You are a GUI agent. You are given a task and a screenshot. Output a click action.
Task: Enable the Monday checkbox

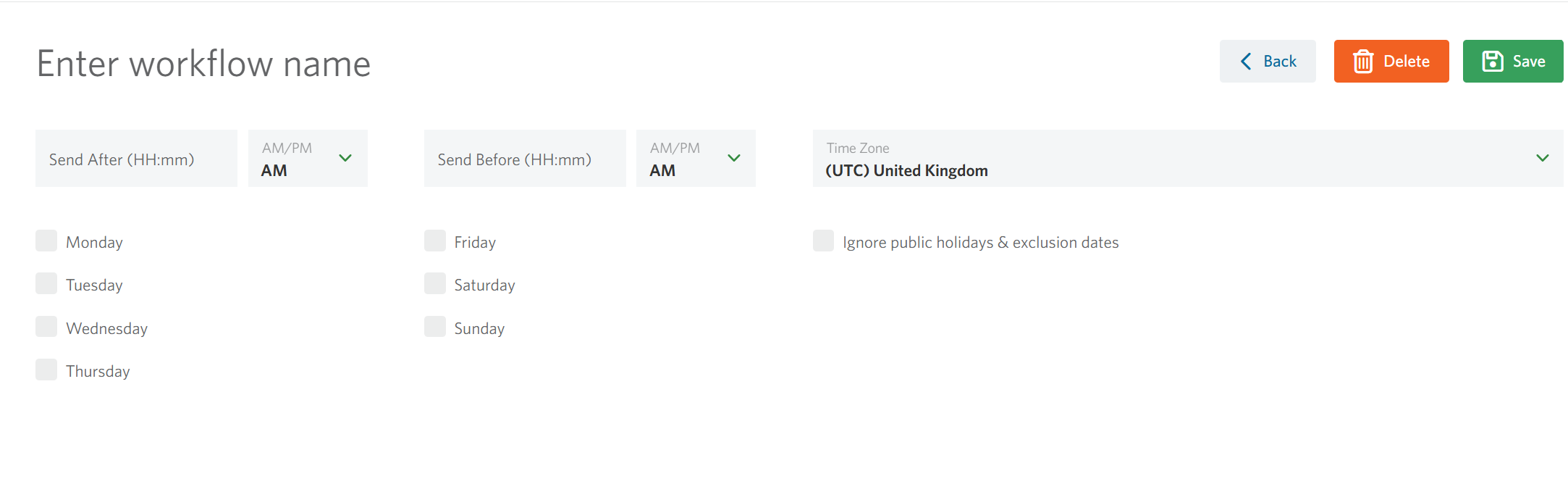point(46,241)
